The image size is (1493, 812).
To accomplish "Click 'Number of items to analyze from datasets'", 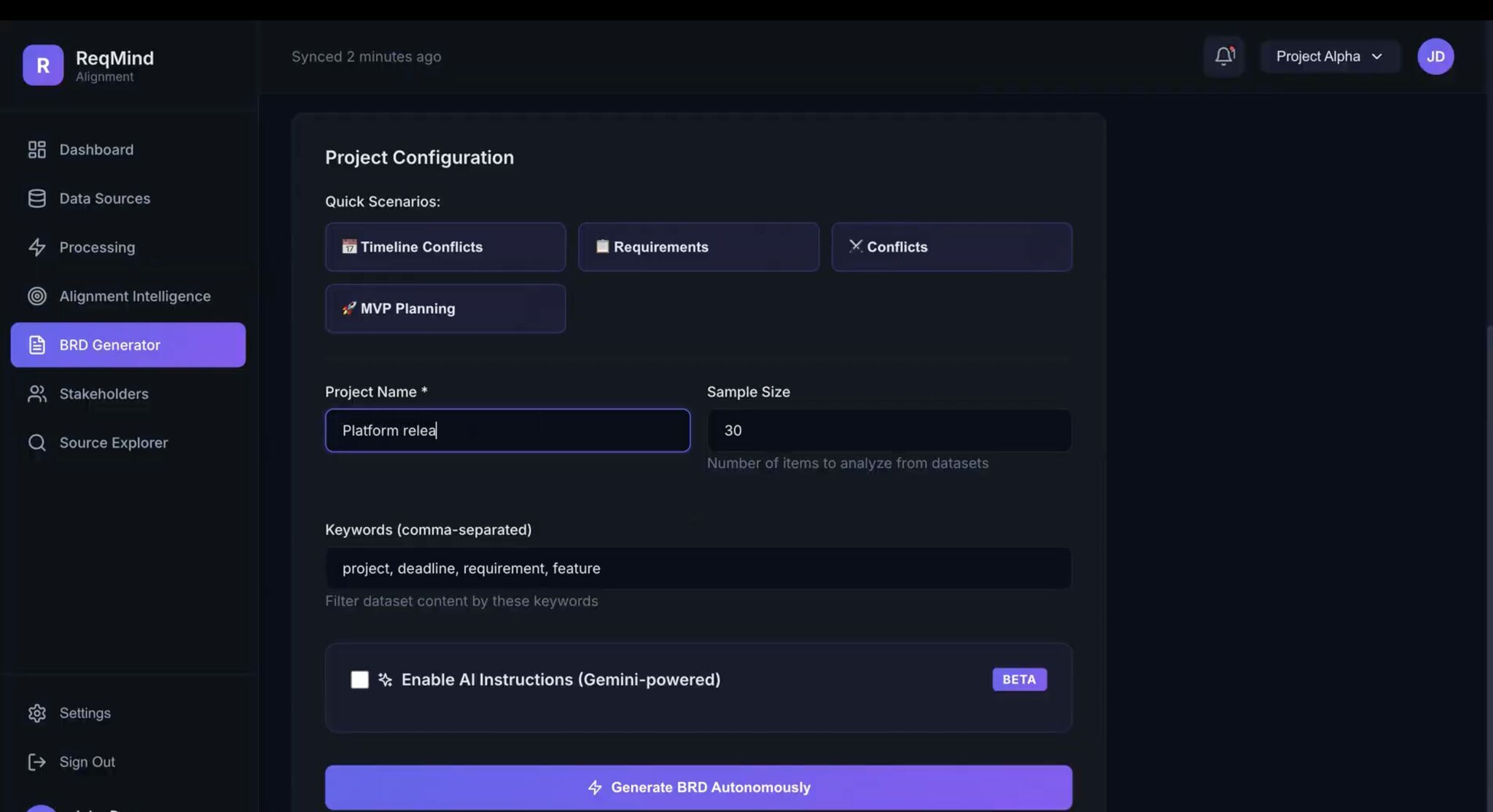I will tap(848, 463).
